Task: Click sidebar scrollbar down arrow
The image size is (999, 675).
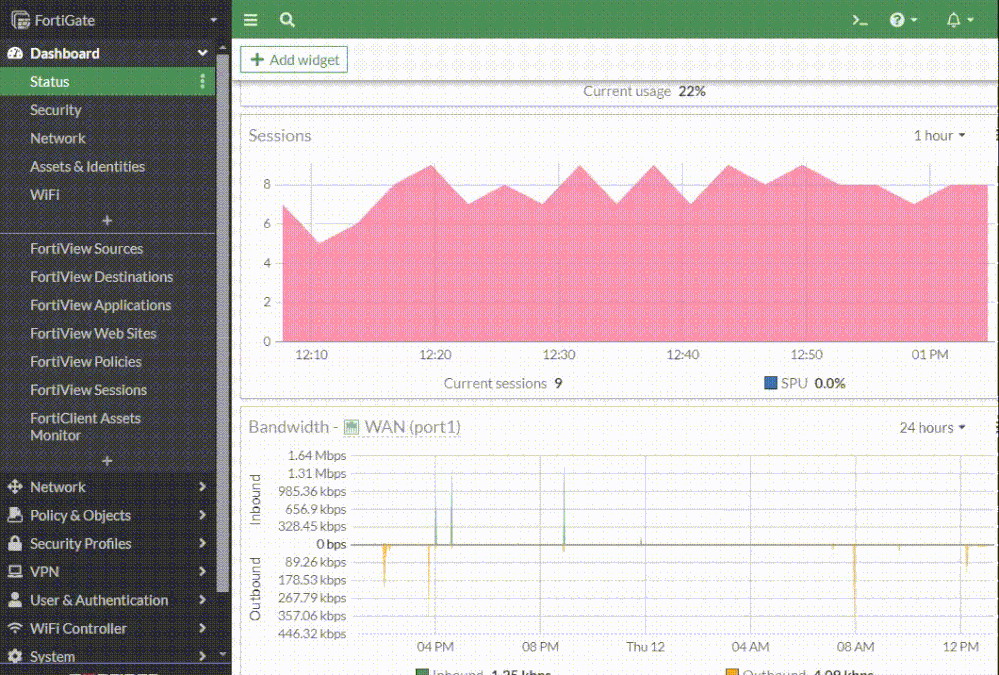Action: point(222,653)
